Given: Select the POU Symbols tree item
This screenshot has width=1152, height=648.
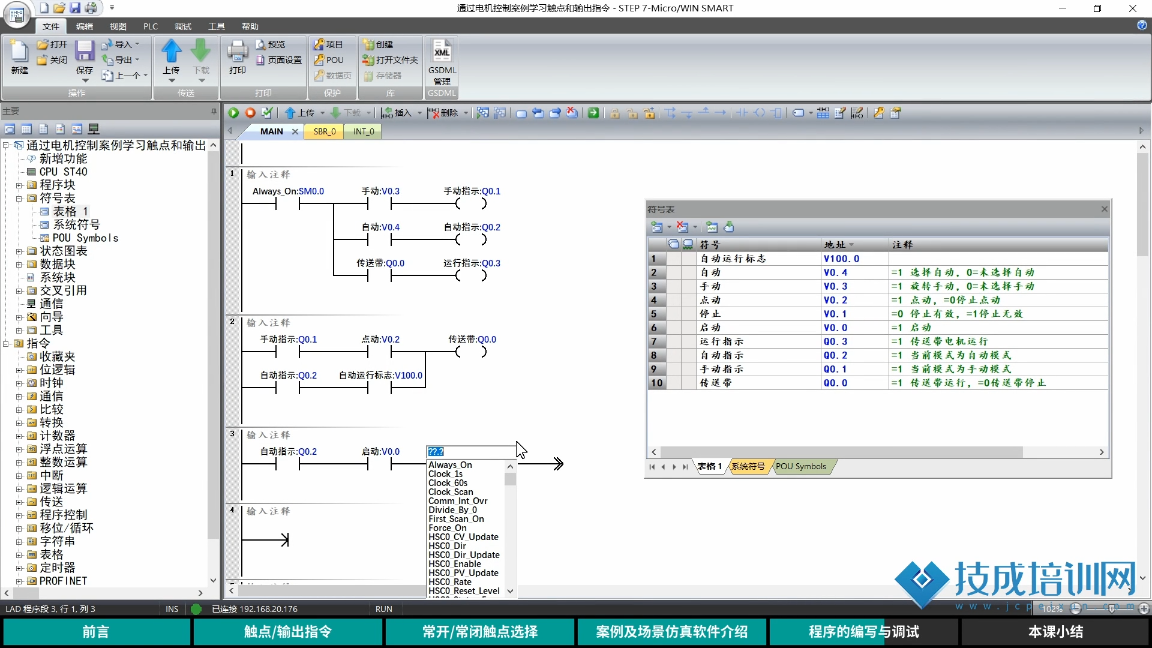Looking at the screenshot, I should pos(84,238).
